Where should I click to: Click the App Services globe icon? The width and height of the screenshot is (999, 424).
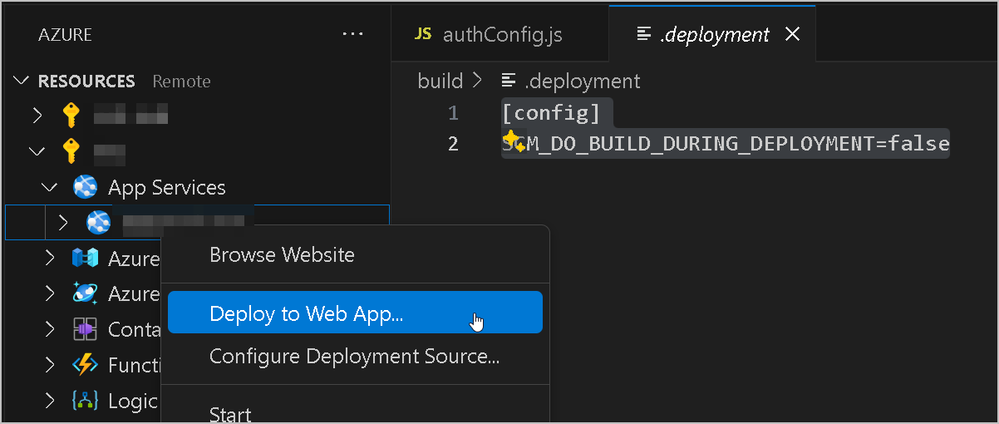pos(85,187)
